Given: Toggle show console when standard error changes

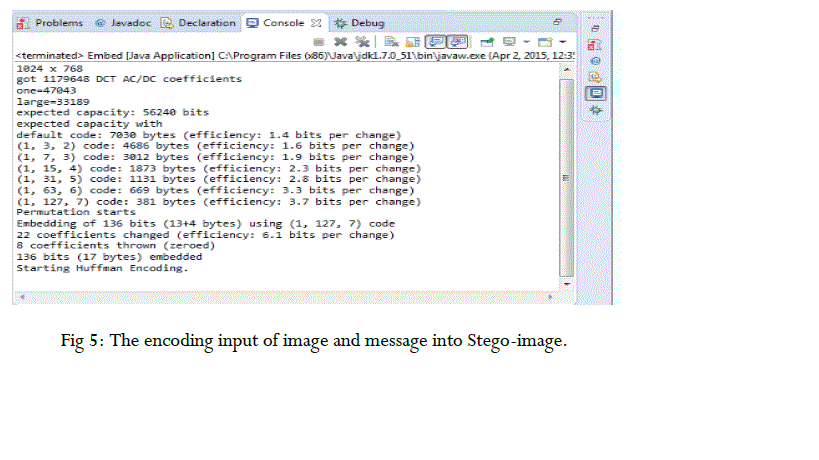Looking at the screenshot, I should 458,42.
